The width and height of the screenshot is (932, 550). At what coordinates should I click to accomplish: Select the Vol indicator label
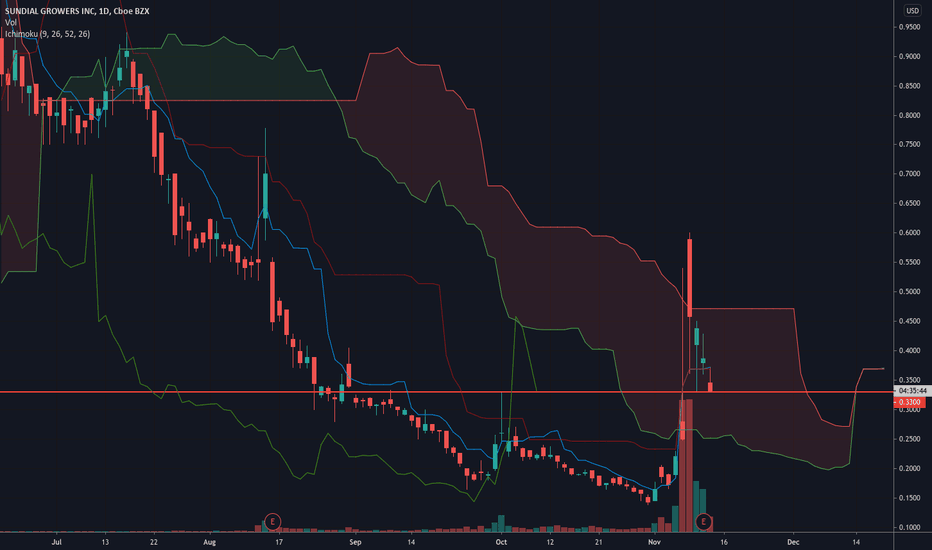11,23
